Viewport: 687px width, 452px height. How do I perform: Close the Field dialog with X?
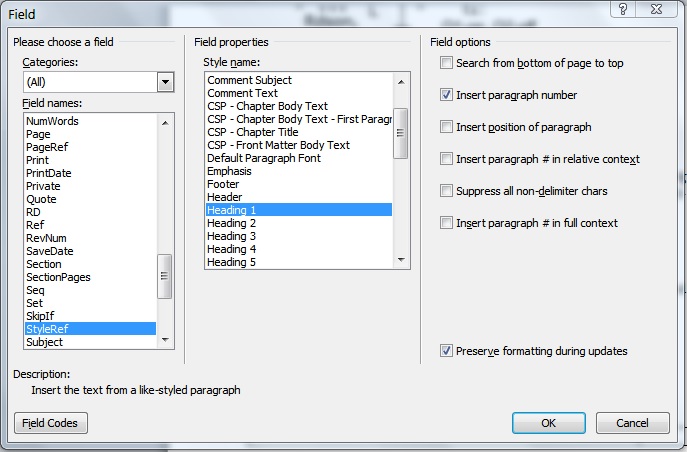(x=656, y=9)
